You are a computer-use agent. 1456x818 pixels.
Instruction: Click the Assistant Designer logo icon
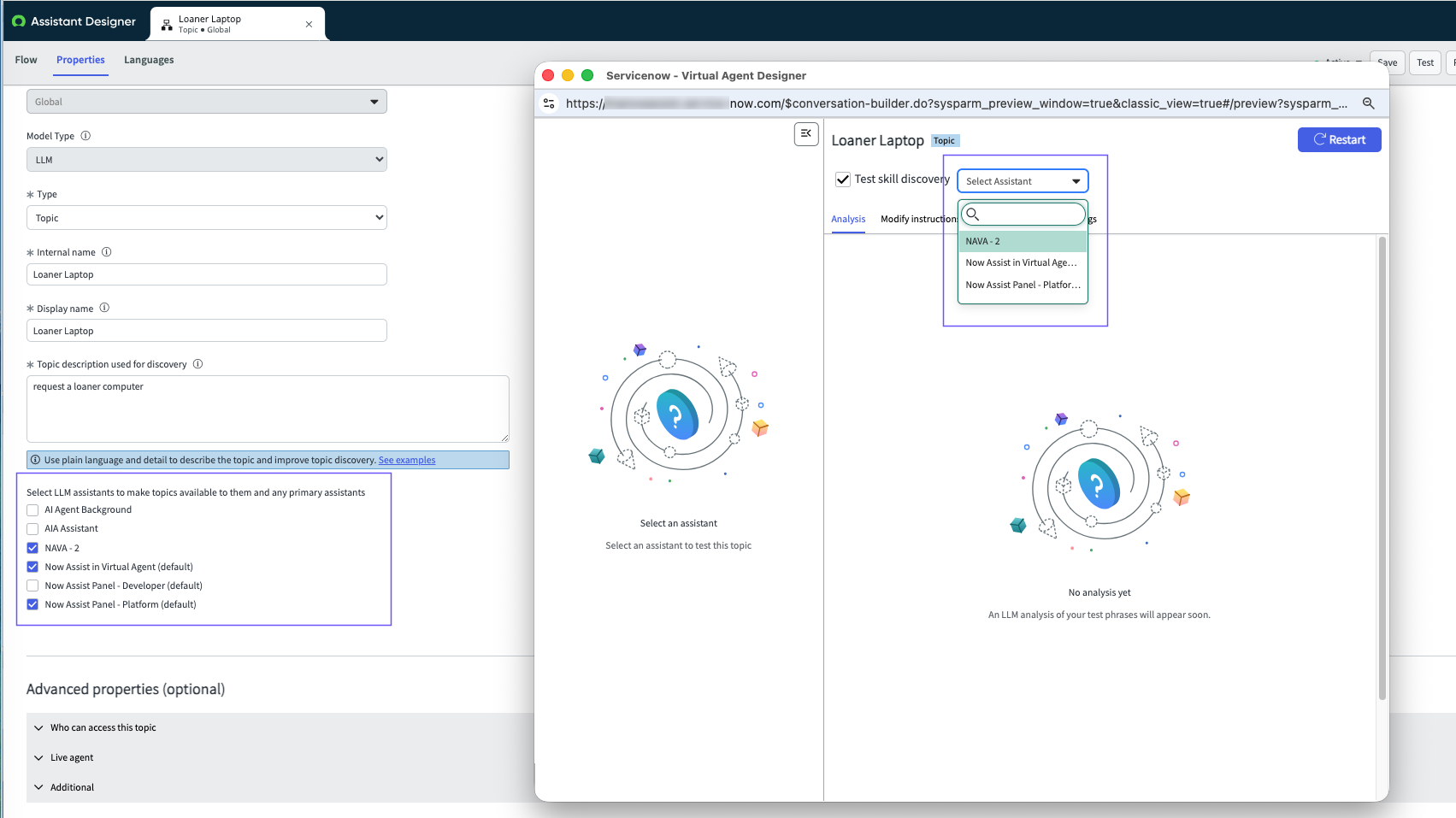(19, 21)
